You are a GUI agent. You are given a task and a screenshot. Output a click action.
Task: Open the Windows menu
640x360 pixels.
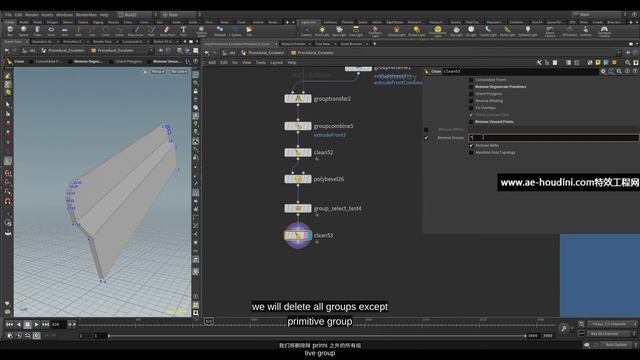coord(64,15)
